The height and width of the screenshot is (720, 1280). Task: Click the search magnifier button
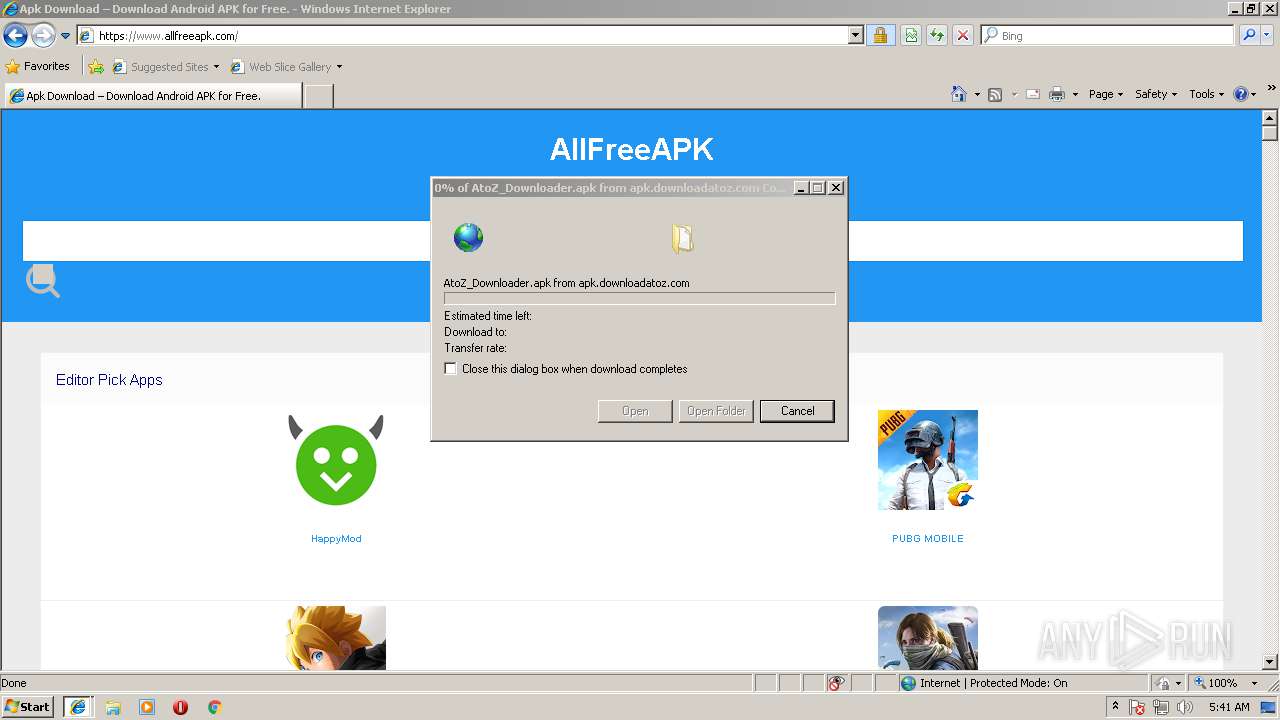1248,36
